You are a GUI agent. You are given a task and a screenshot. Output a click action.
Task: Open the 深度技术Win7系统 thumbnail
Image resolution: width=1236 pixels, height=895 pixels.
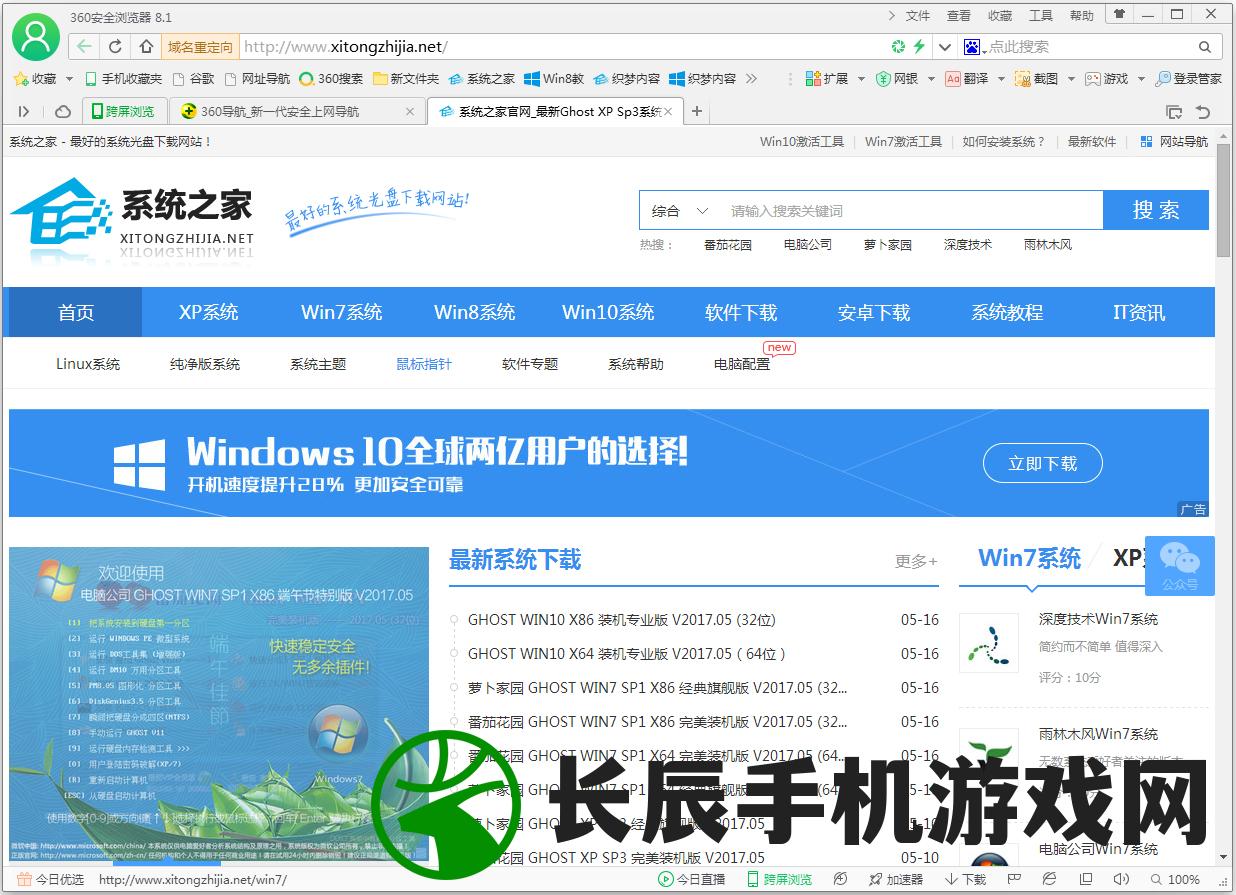[989, 643]
